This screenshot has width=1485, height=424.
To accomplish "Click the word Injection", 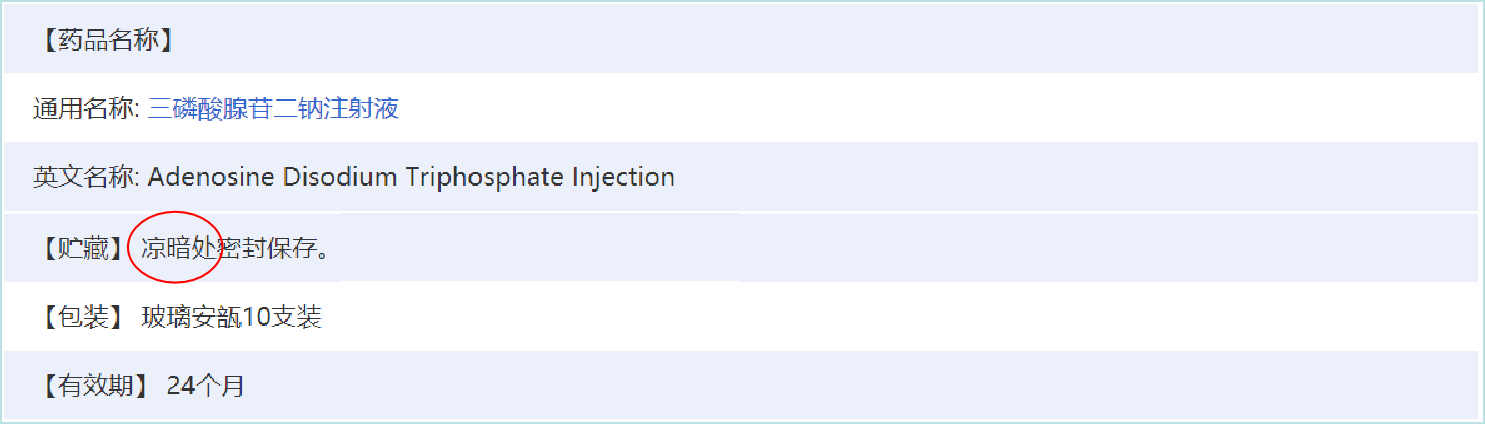I will (x=623, y=178).
